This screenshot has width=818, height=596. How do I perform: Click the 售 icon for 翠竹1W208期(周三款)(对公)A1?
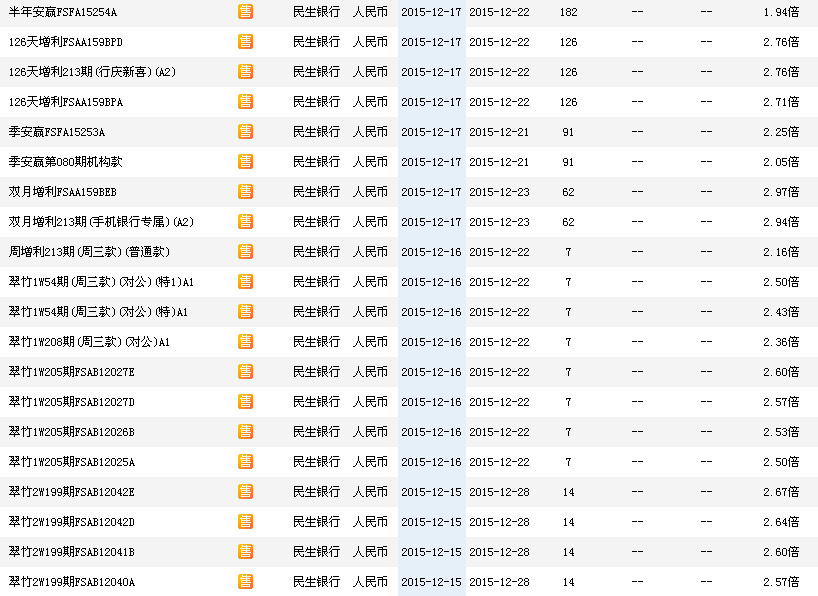tap(245, 342)
